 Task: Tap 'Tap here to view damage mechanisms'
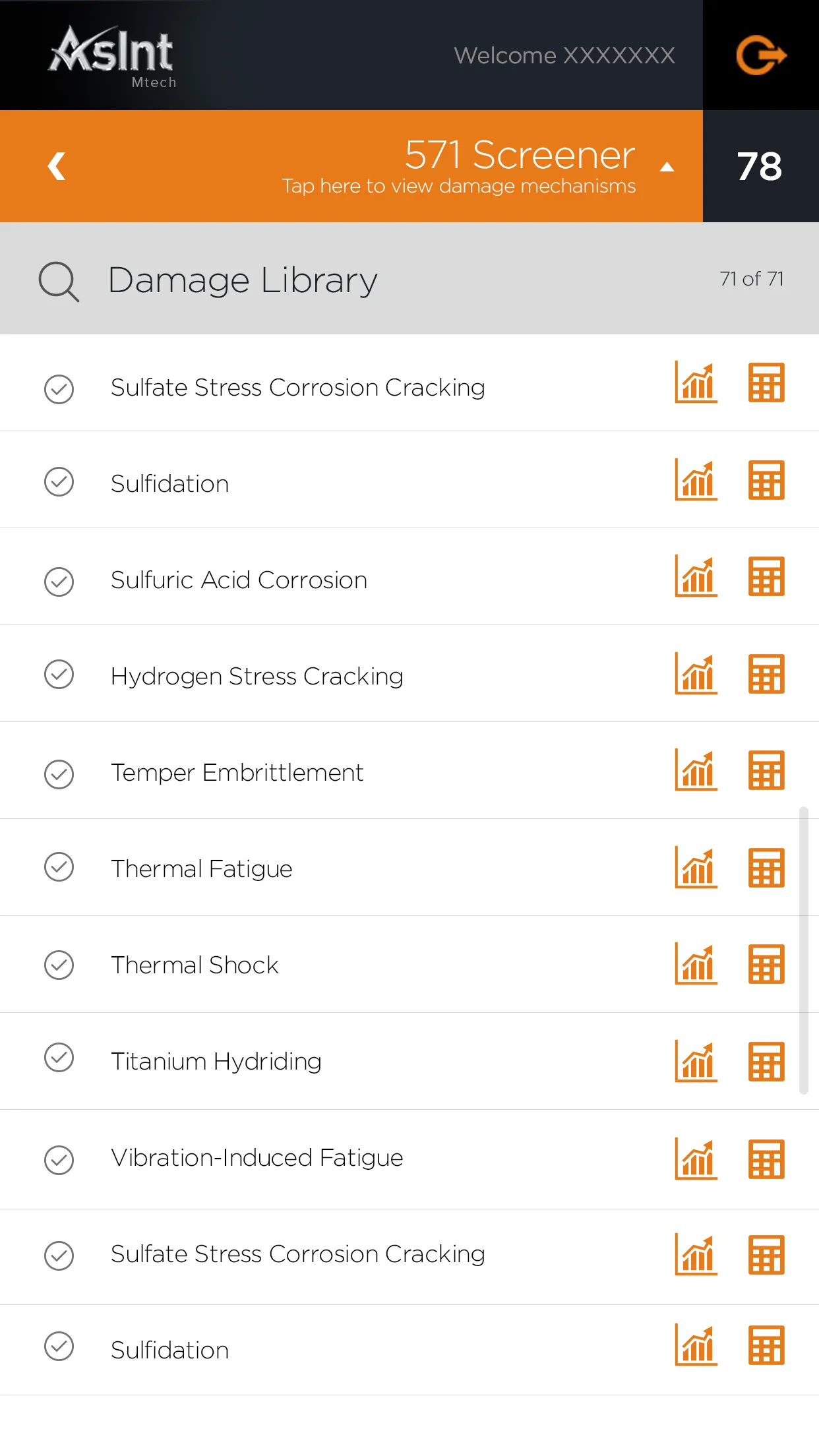click(459, 187)
